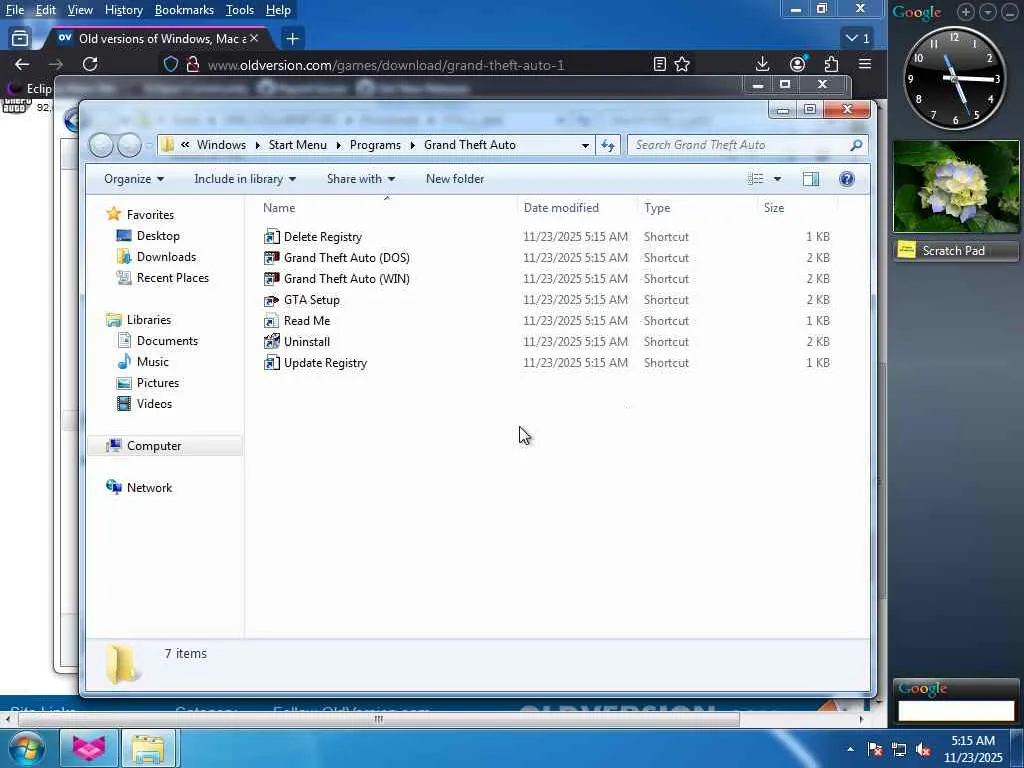Expand the address bar history dropdown
This screenshot has width=1024, height=768.
pyautogui.click(x=585, y=145)
